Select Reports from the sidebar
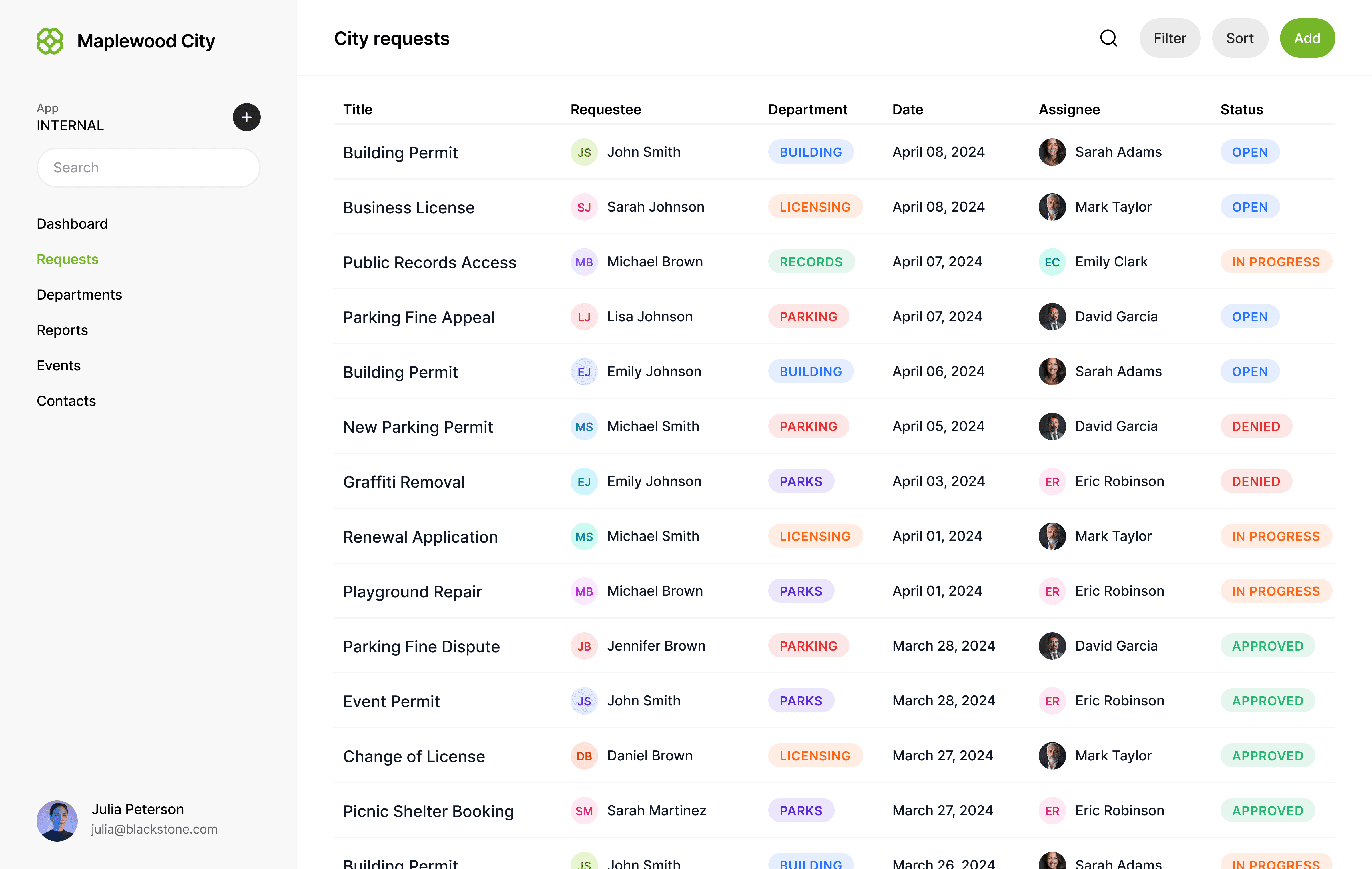This screenshot has height=869, width=1372. (x=62, y=330)
